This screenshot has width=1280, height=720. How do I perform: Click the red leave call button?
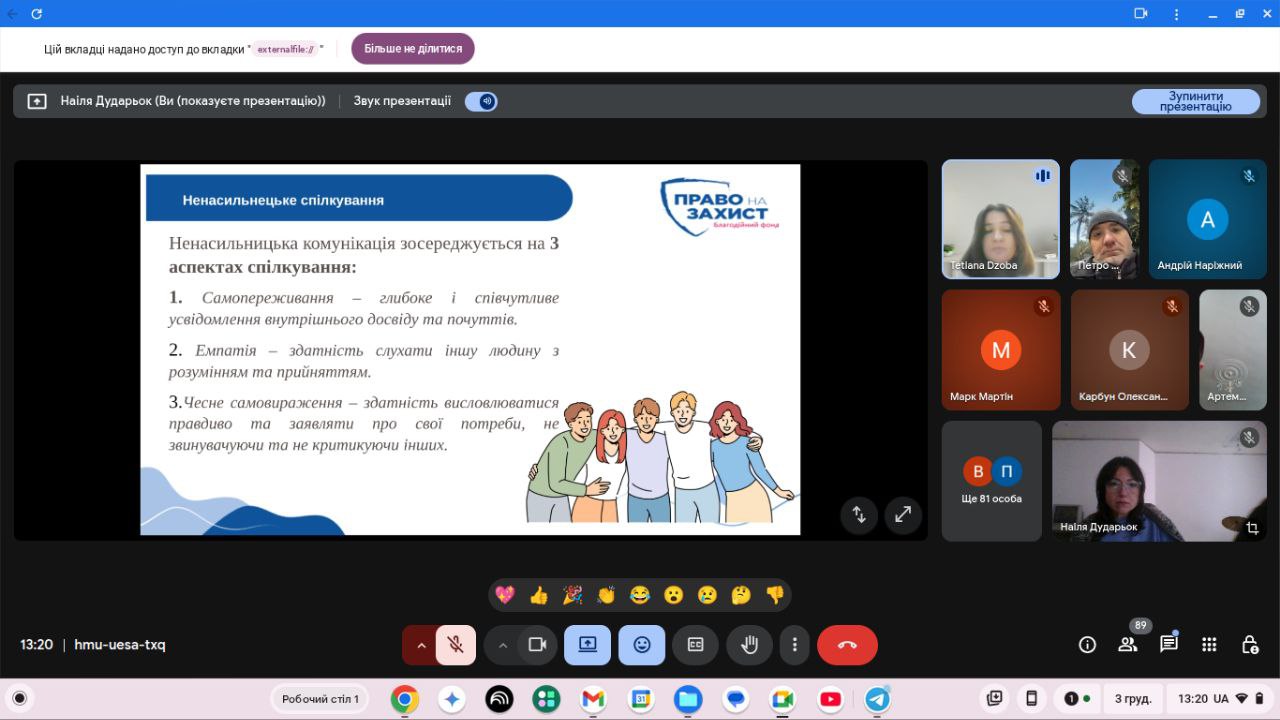[847, 645]
